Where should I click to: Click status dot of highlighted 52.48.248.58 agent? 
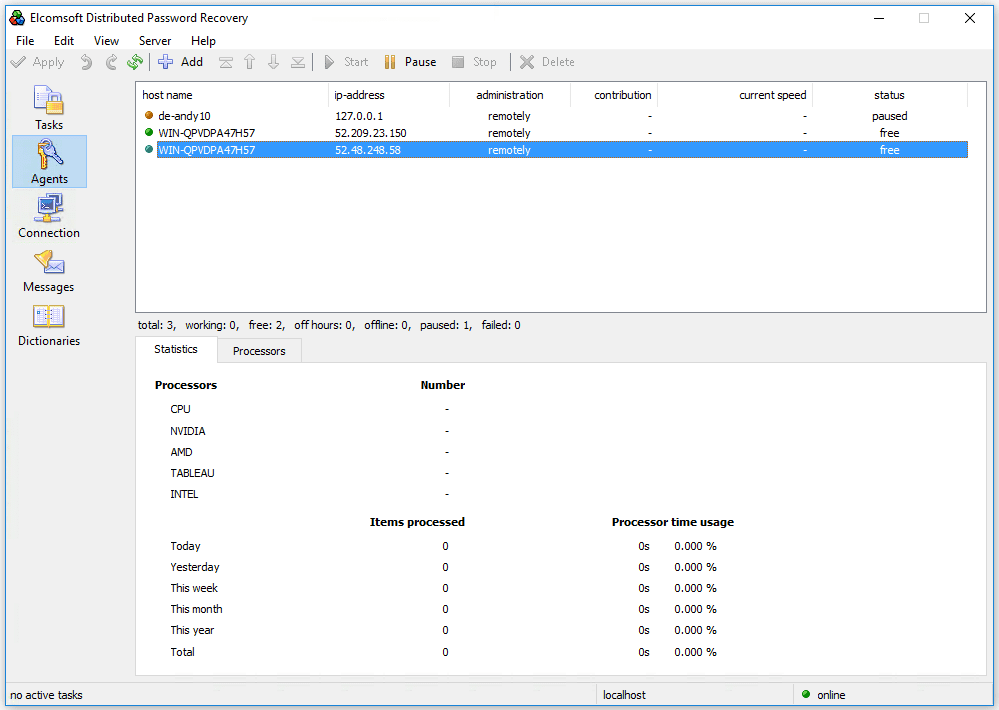149,149
